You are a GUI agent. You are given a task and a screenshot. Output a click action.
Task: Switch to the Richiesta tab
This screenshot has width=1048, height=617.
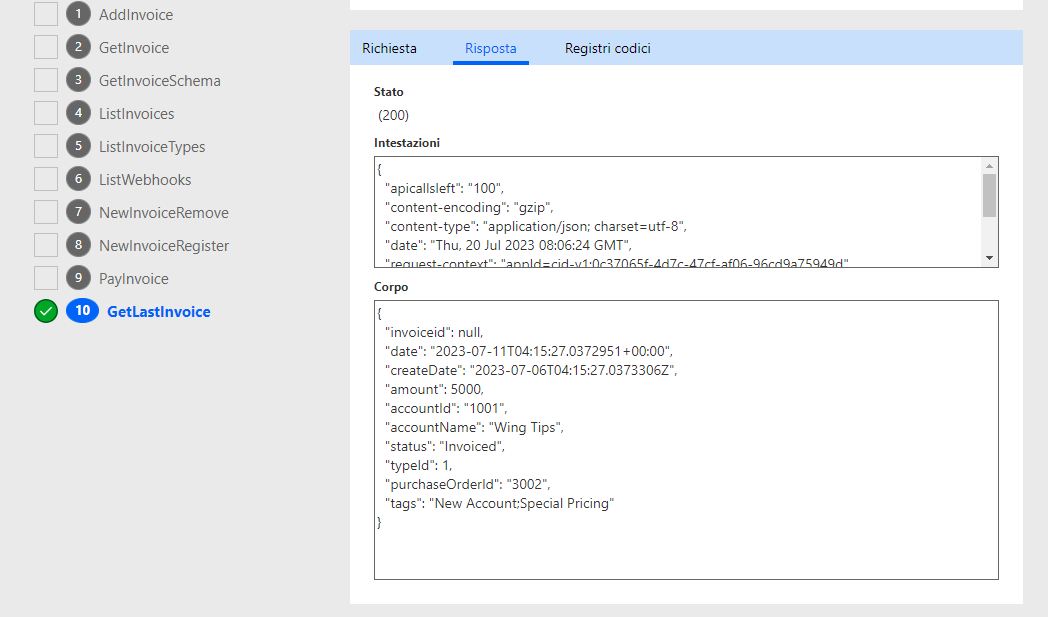click(389, 48)
